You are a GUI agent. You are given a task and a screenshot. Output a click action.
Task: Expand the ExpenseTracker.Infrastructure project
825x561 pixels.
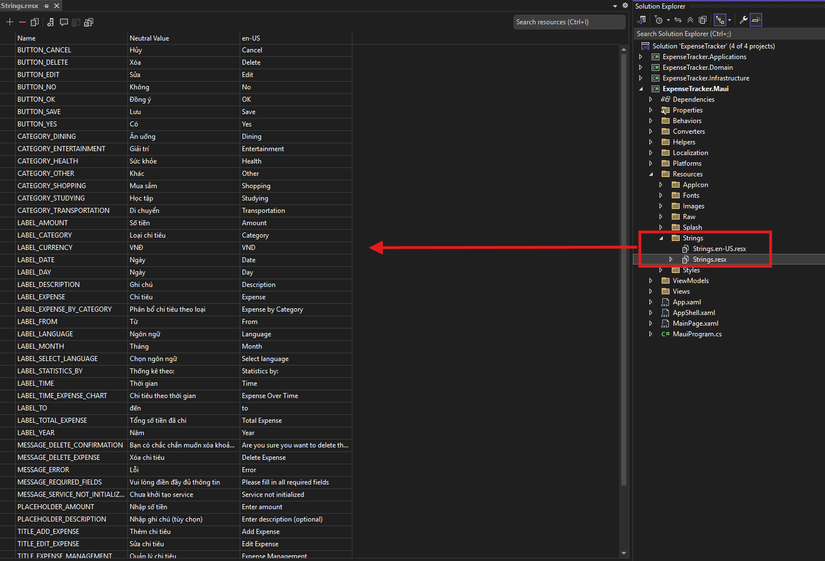pyautogui.click(x=641, y=78)
